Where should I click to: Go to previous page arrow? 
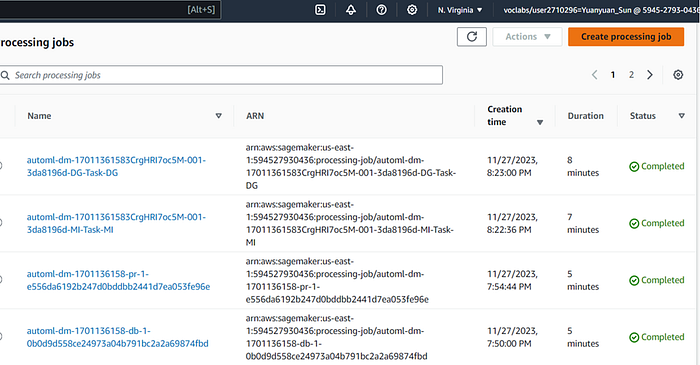[594, 75]
